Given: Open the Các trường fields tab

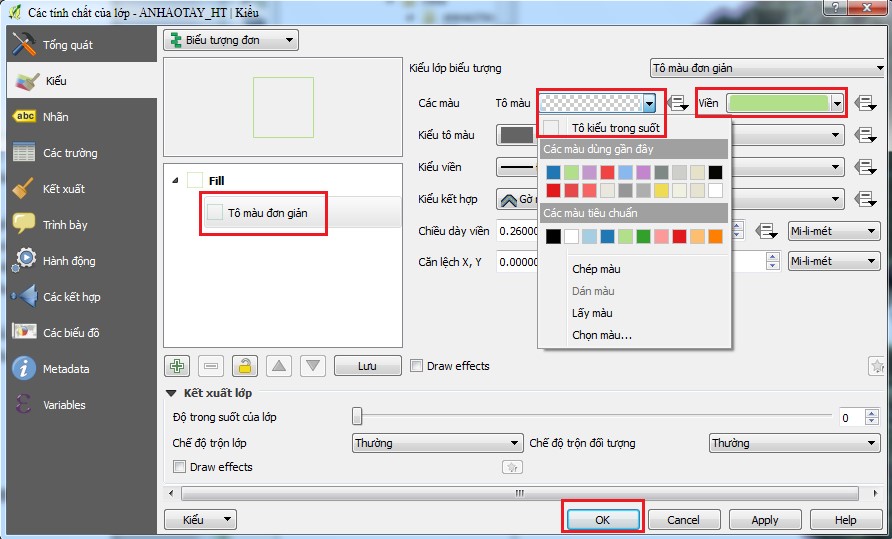Looking at the screenshot, I should 81,153.
